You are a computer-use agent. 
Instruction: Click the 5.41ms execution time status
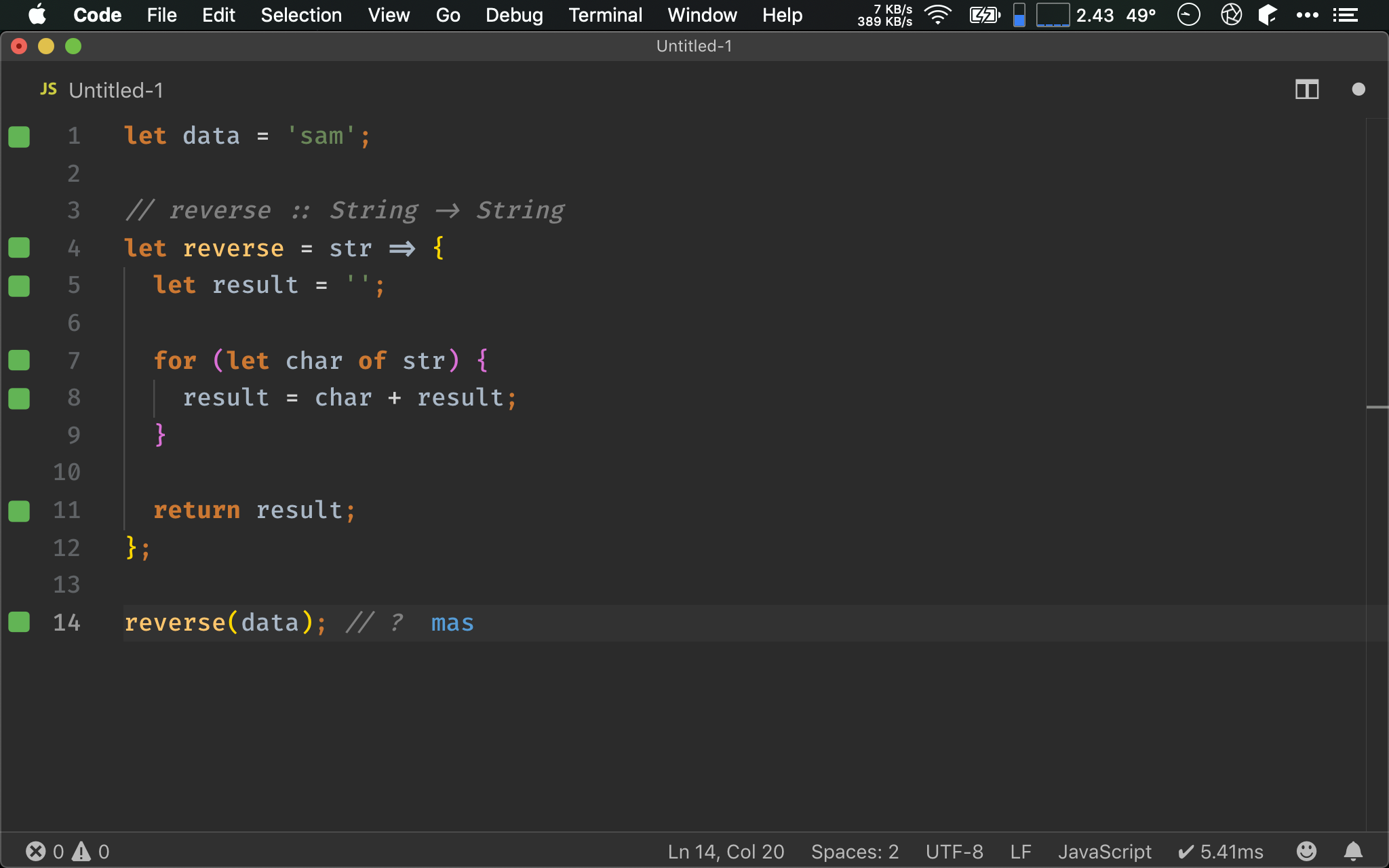pos(1221,852)
